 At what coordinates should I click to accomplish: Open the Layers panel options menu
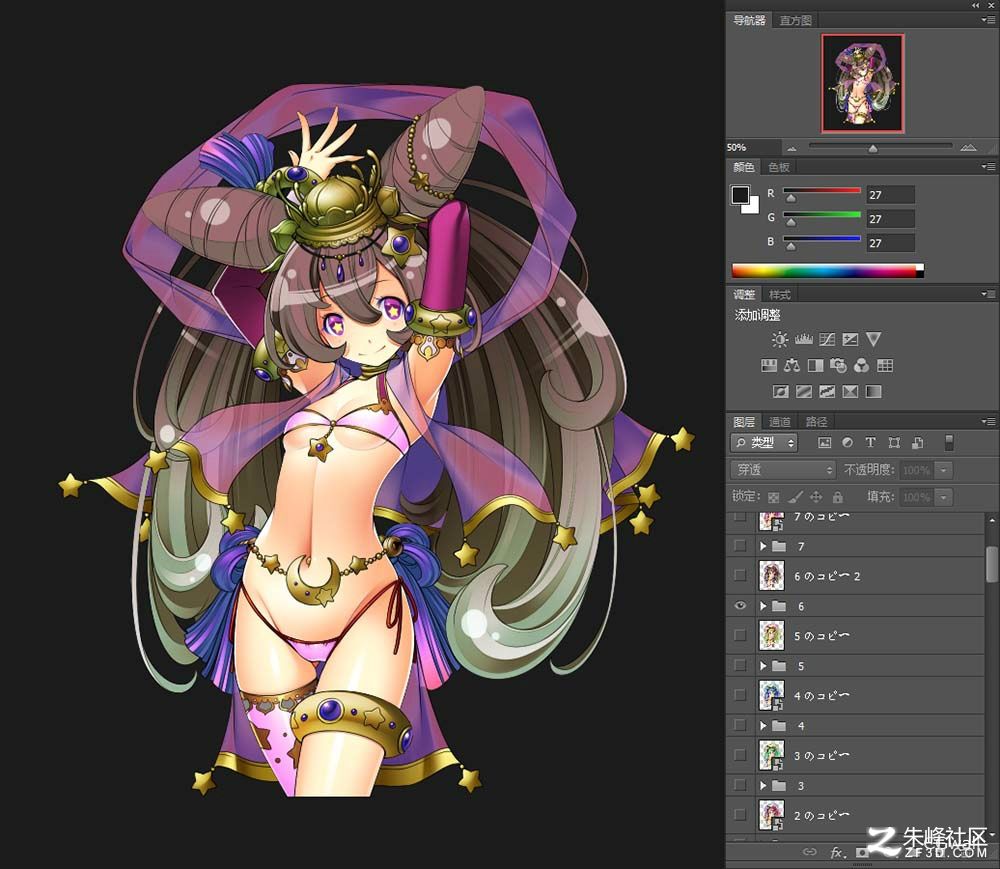tap(988, 421)
